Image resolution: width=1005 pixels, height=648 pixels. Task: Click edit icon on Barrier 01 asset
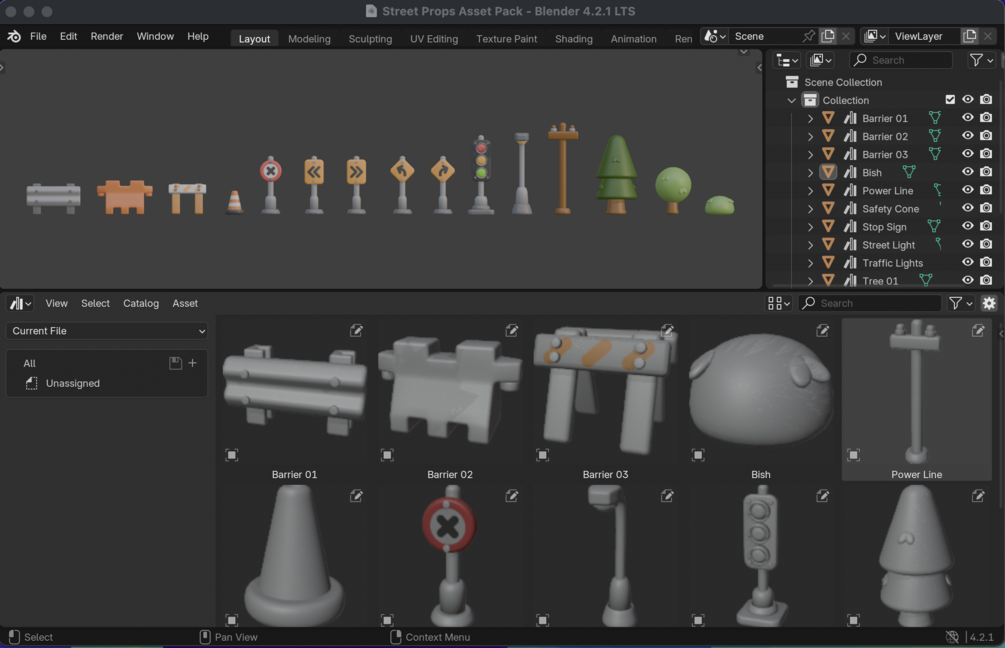356,331
